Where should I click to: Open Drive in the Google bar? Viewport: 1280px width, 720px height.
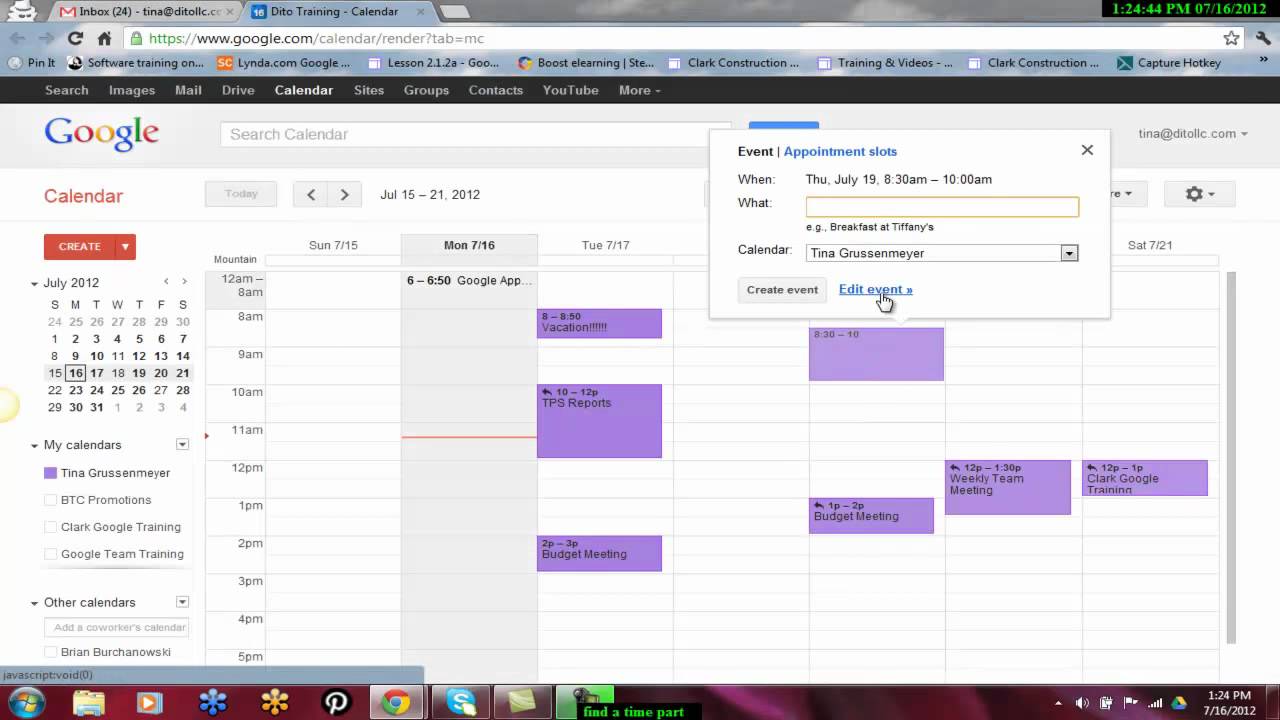click(x=238, y=90)
